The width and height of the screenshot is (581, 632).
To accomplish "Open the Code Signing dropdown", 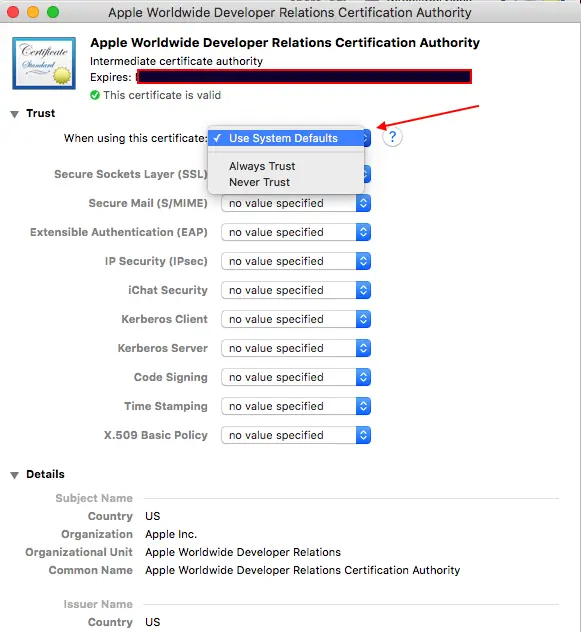I will (x=296, y=377).
